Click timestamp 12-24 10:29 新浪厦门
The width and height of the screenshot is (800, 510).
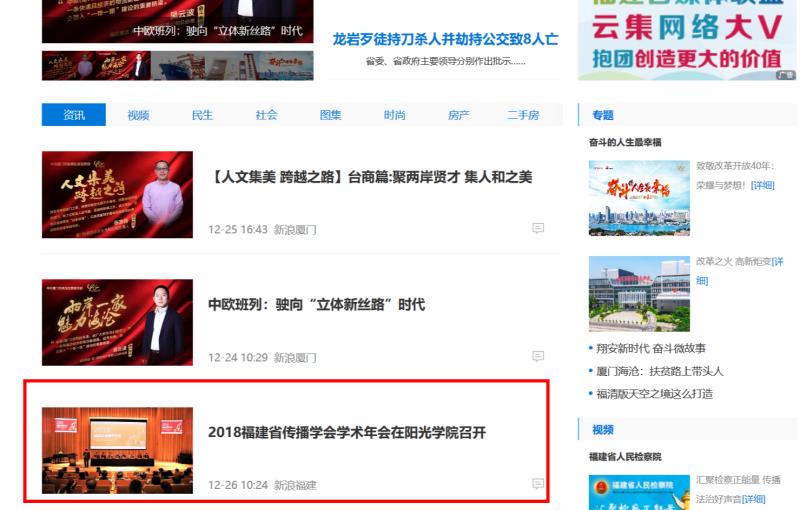[262, 358]
